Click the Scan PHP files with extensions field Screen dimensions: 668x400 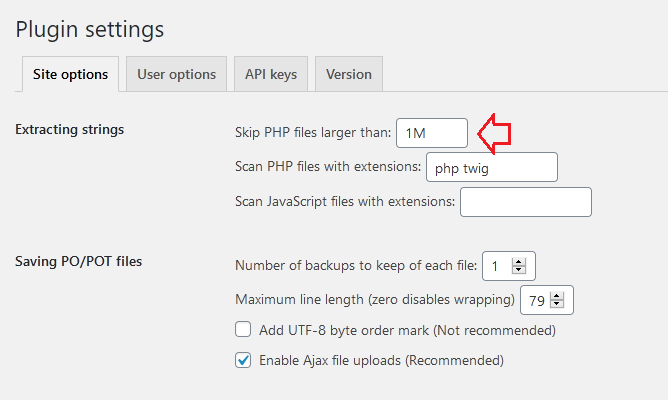[492, 167]
